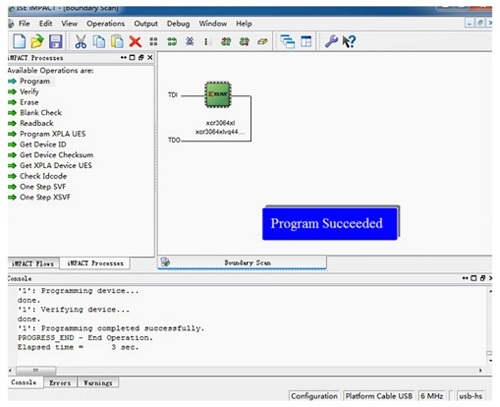Click the What's This help cursor icon
This screenshot has width=500, height=407.
[349, 41]
